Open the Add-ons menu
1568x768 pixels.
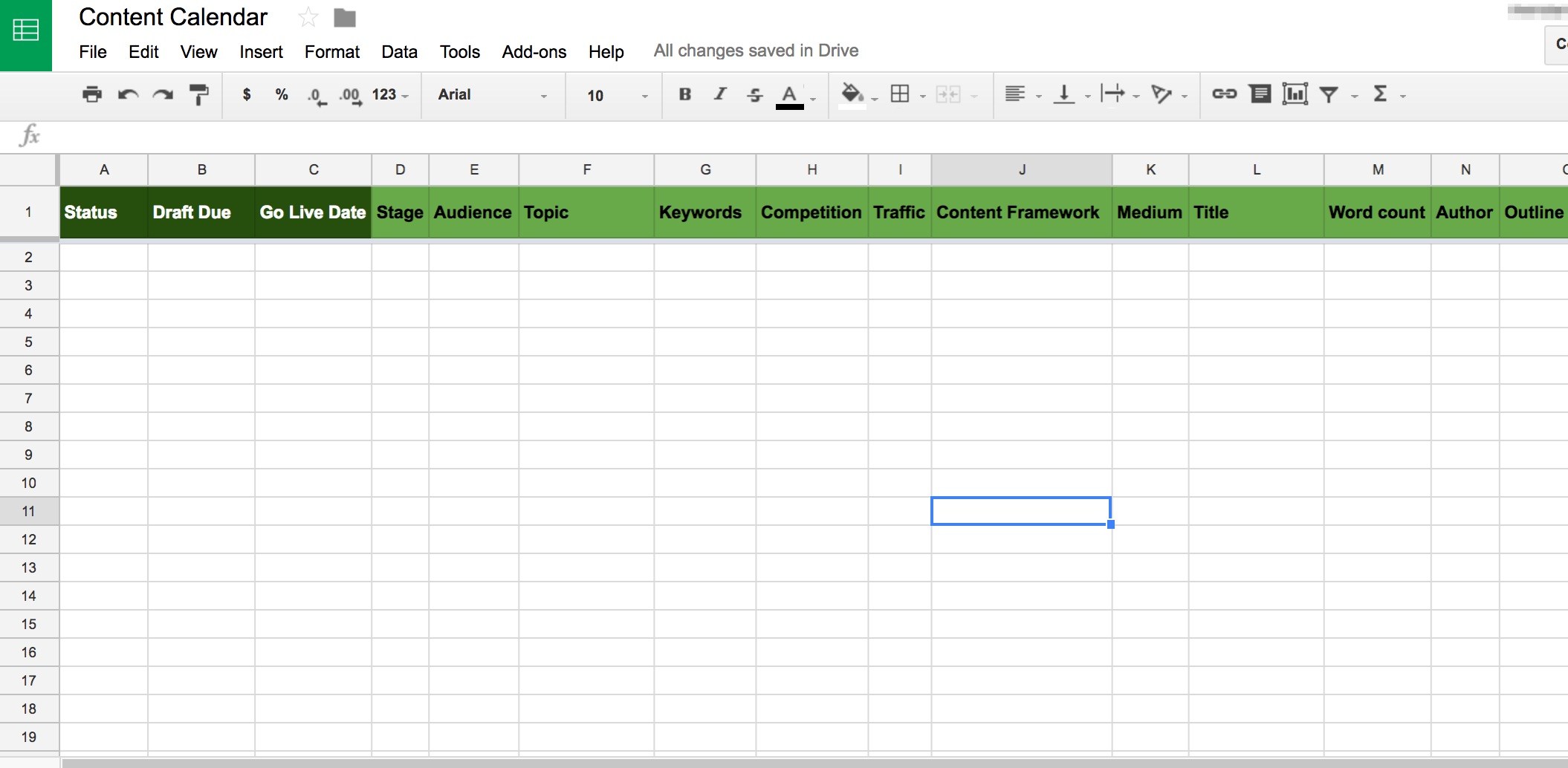point(534,51)
